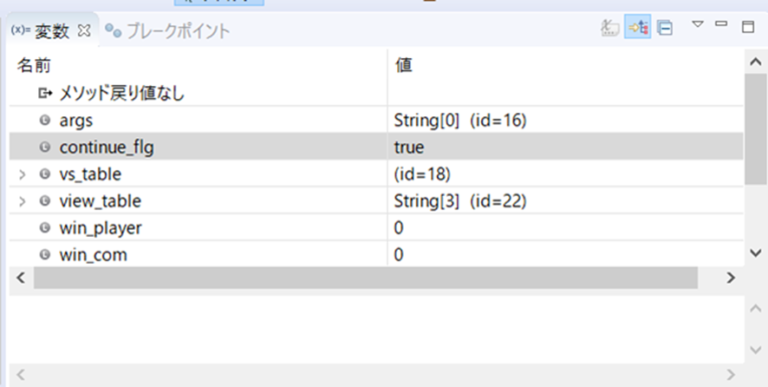Toggle Show Type Names toolbar icon
This screenshot has height=387, width=768.
coord(609,28)
